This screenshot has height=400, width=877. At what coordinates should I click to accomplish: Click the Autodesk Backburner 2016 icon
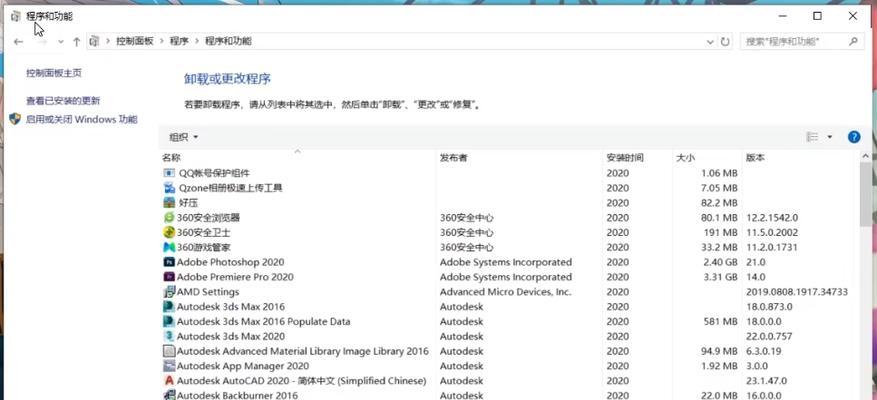[x=169, y=395]
